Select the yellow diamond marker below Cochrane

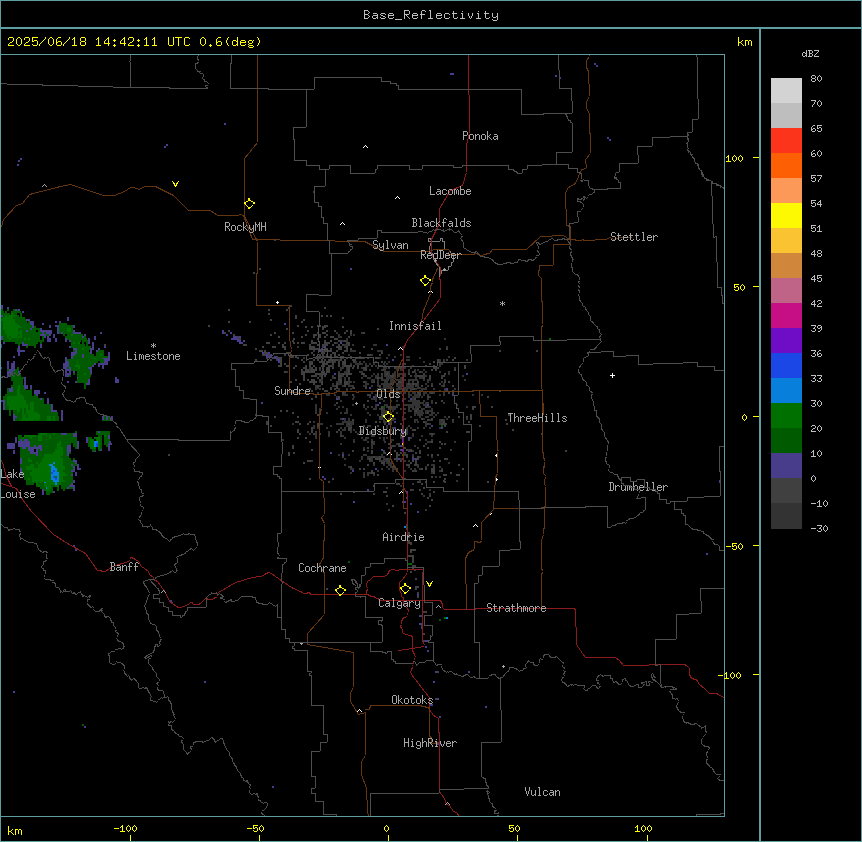340,590
